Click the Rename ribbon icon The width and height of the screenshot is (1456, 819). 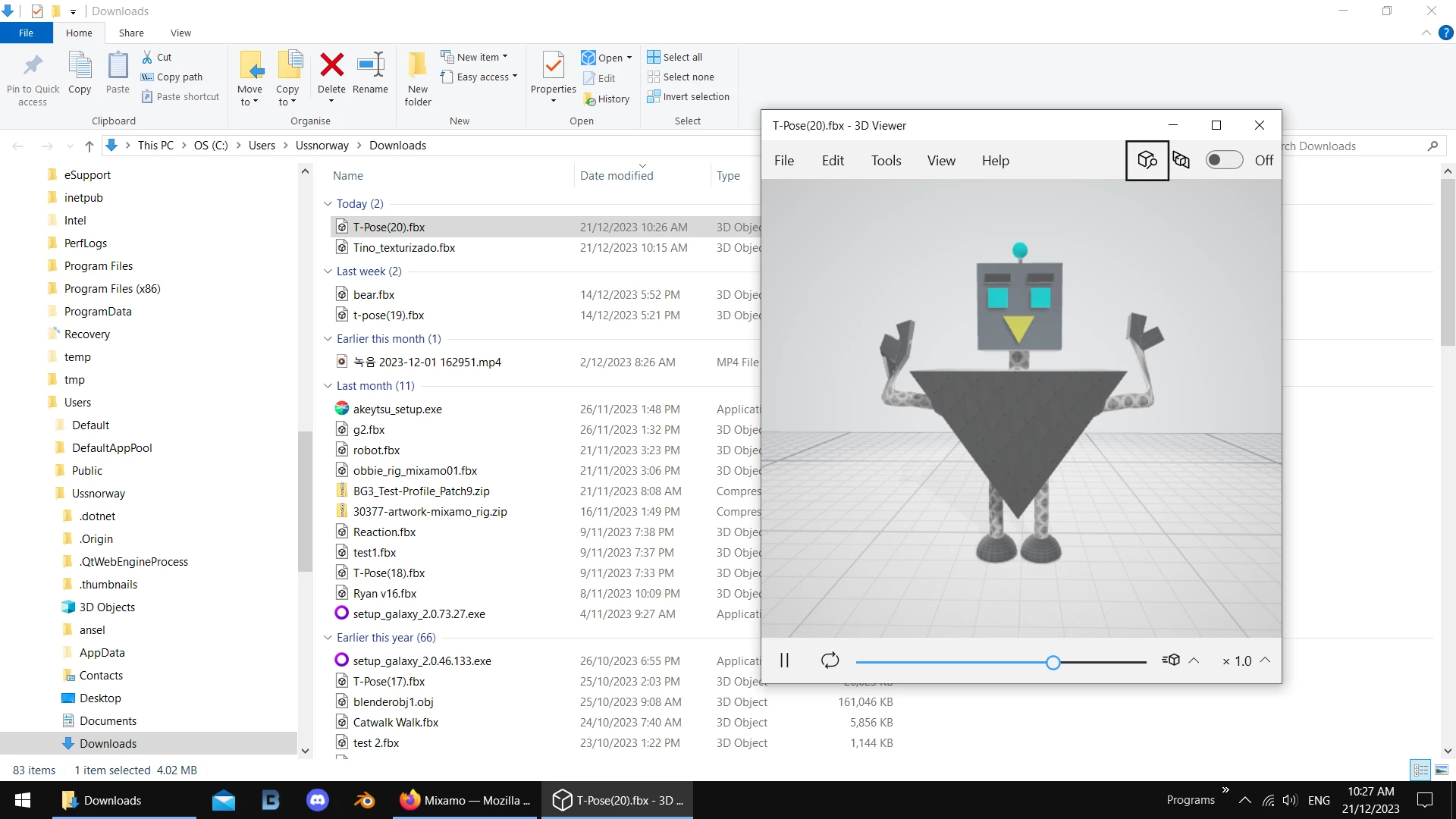tap(370, 65)
